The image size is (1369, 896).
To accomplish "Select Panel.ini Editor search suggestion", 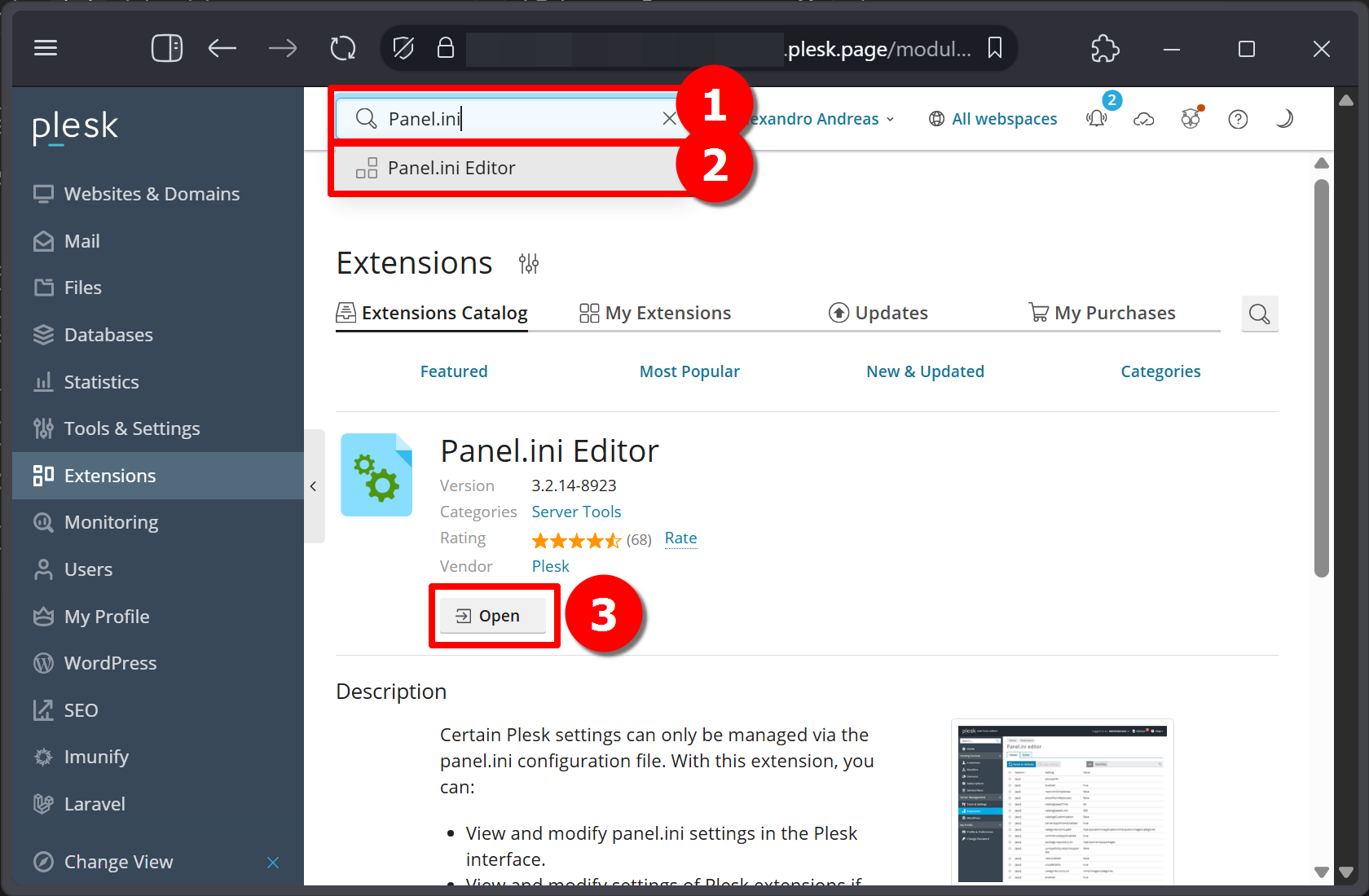I will [510, 168].
